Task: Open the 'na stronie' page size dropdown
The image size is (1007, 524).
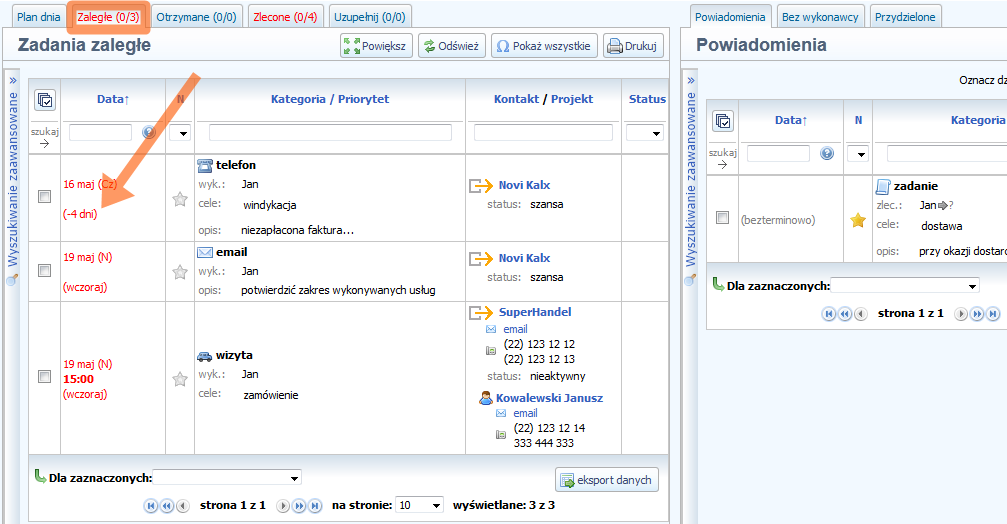Action: [419, 506]
